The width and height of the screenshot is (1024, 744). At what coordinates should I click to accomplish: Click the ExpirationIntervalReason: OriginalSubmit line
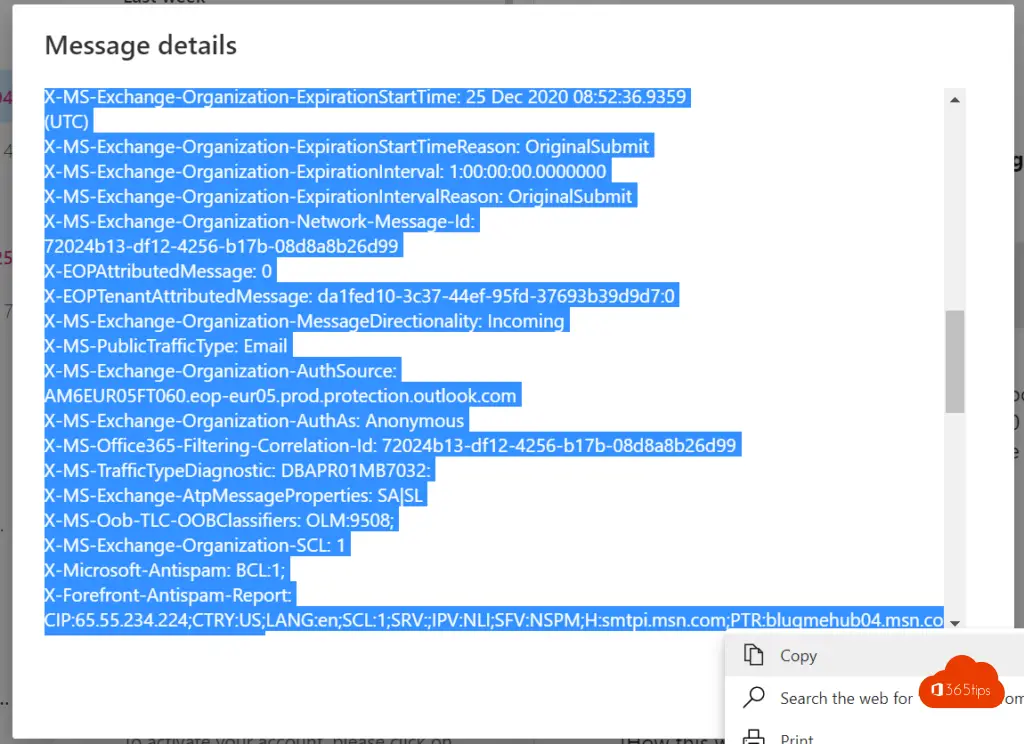pos(338,197)
